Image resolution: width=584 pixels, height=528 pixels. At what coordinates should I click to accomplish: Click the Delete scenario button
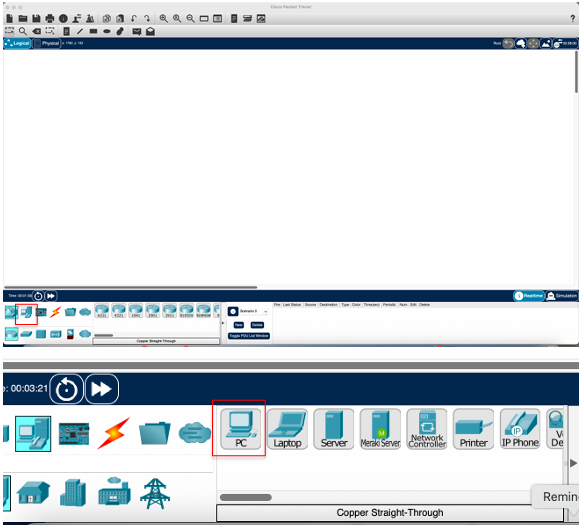coord(257,325)
